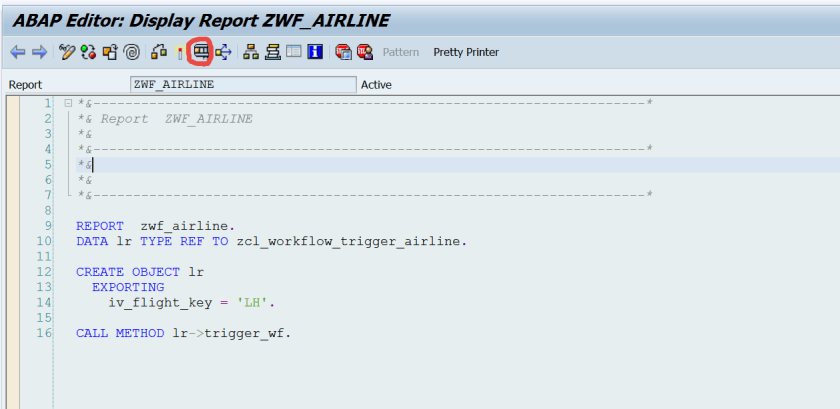This screenshot has width=840, height=409.
Task: Run the Pretty Printer button
Action: (x=466, y=53)
